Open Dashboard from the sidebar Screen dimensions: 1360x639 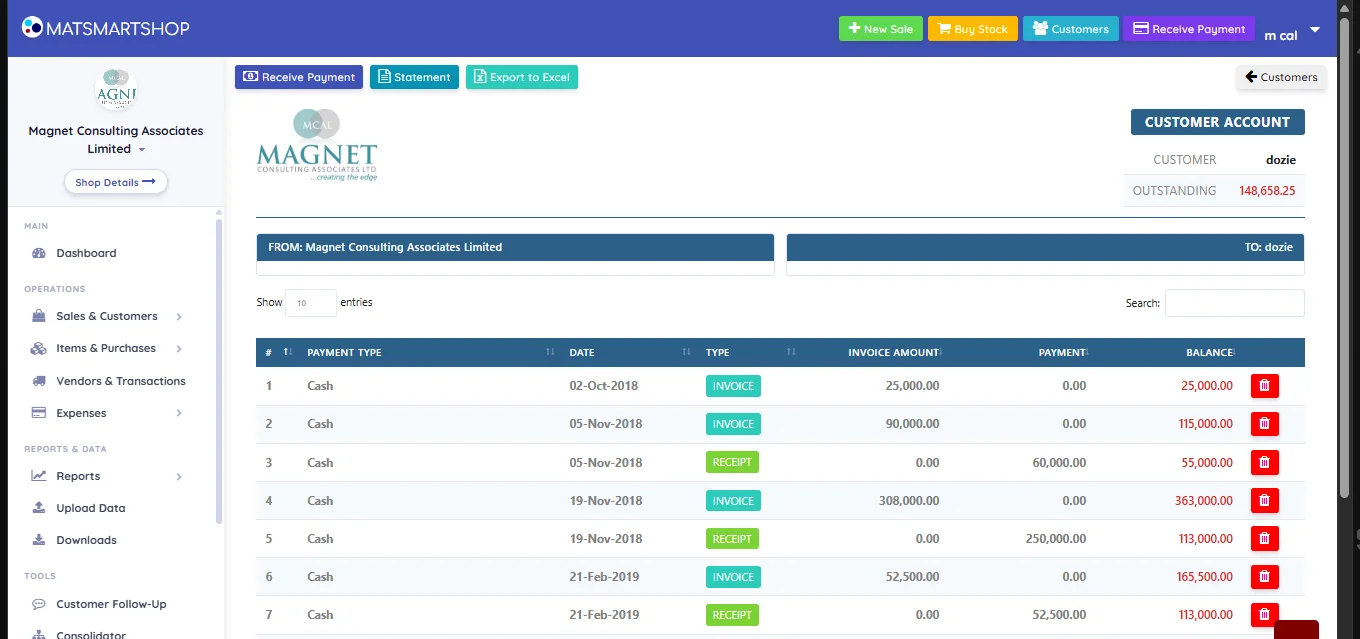click(x=86, y=253)
